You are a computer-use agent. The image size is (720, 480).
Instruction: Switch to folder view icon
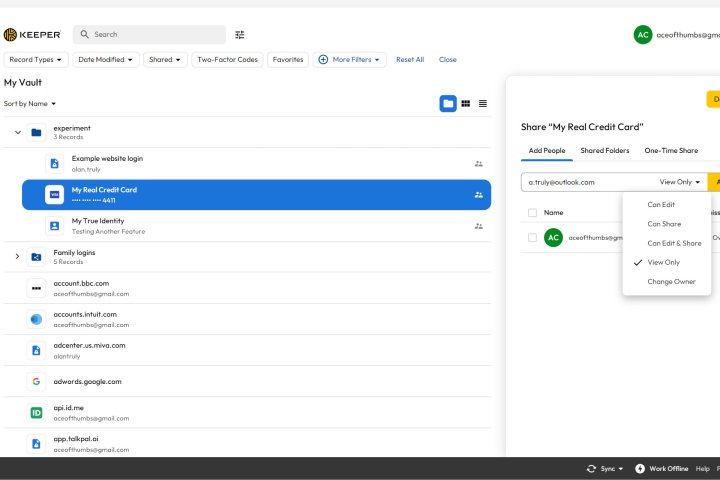pyautogui.click(x=448, y=103)
